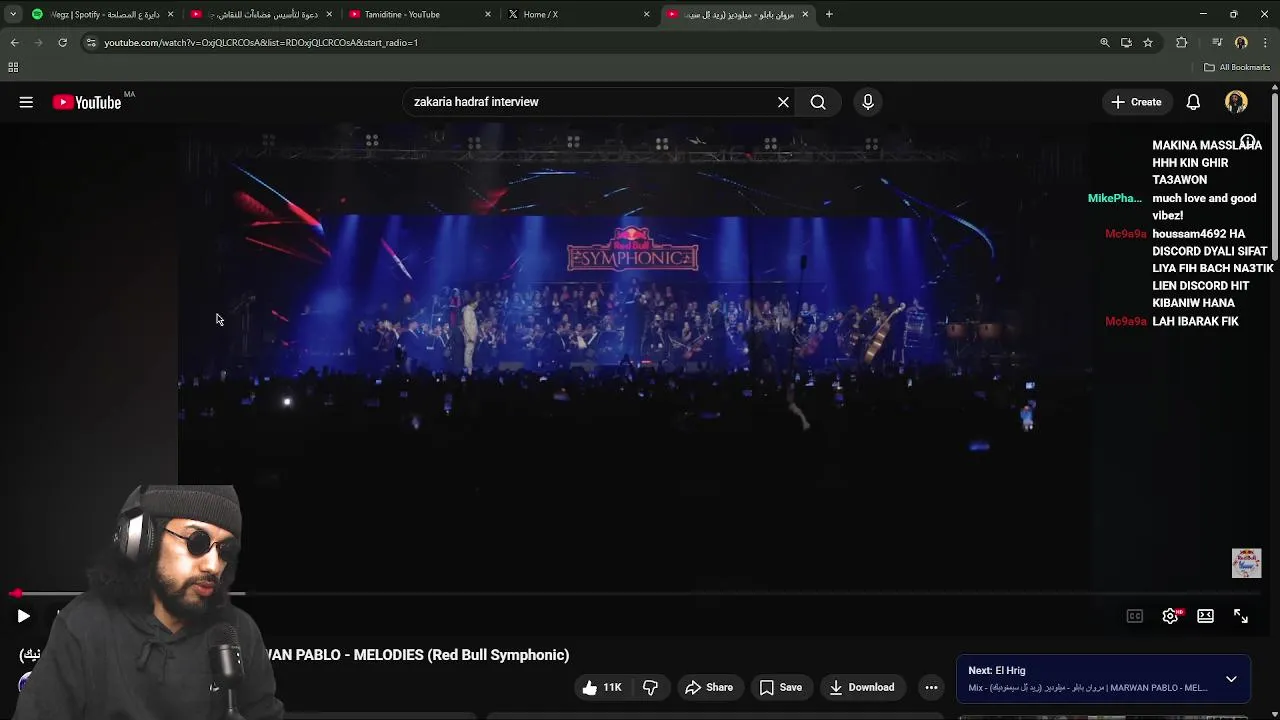The image size is (1280, 720).
Task: Click the MikePha... username in chat overlay
Action: (1115, 198)
